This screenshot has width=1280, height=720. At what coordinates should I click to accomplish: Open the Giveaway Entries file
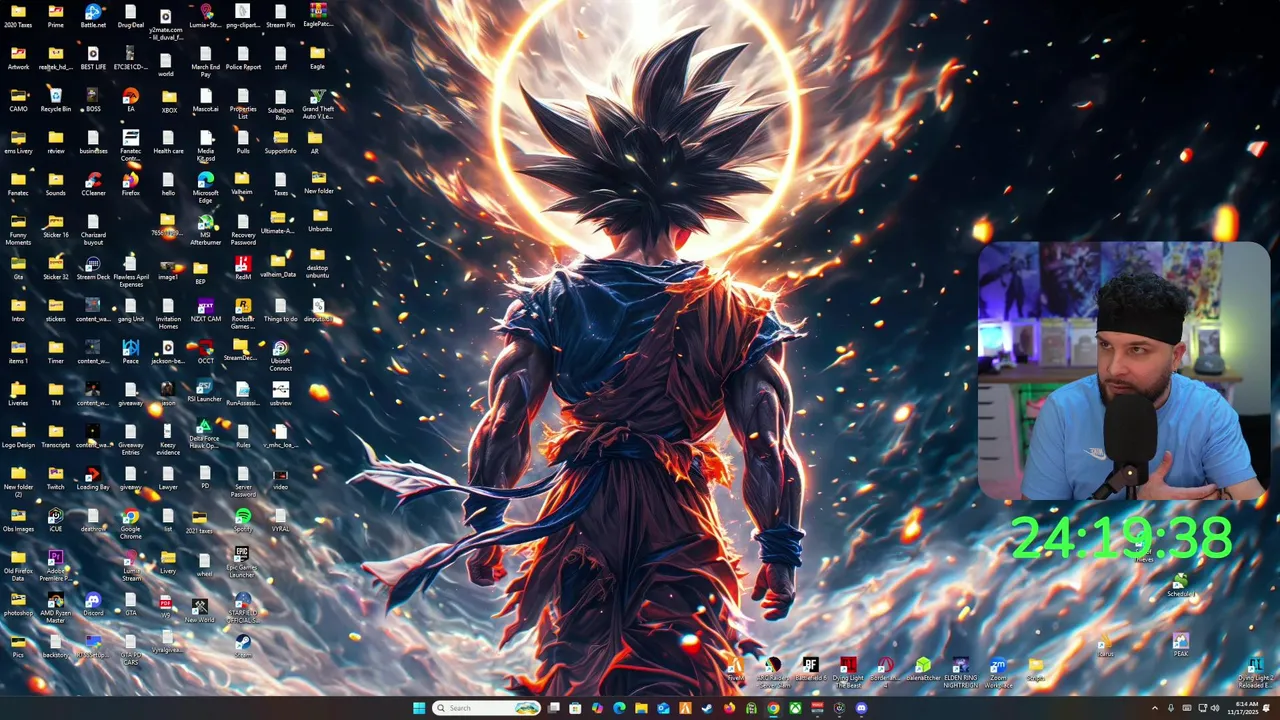[130, 439]
